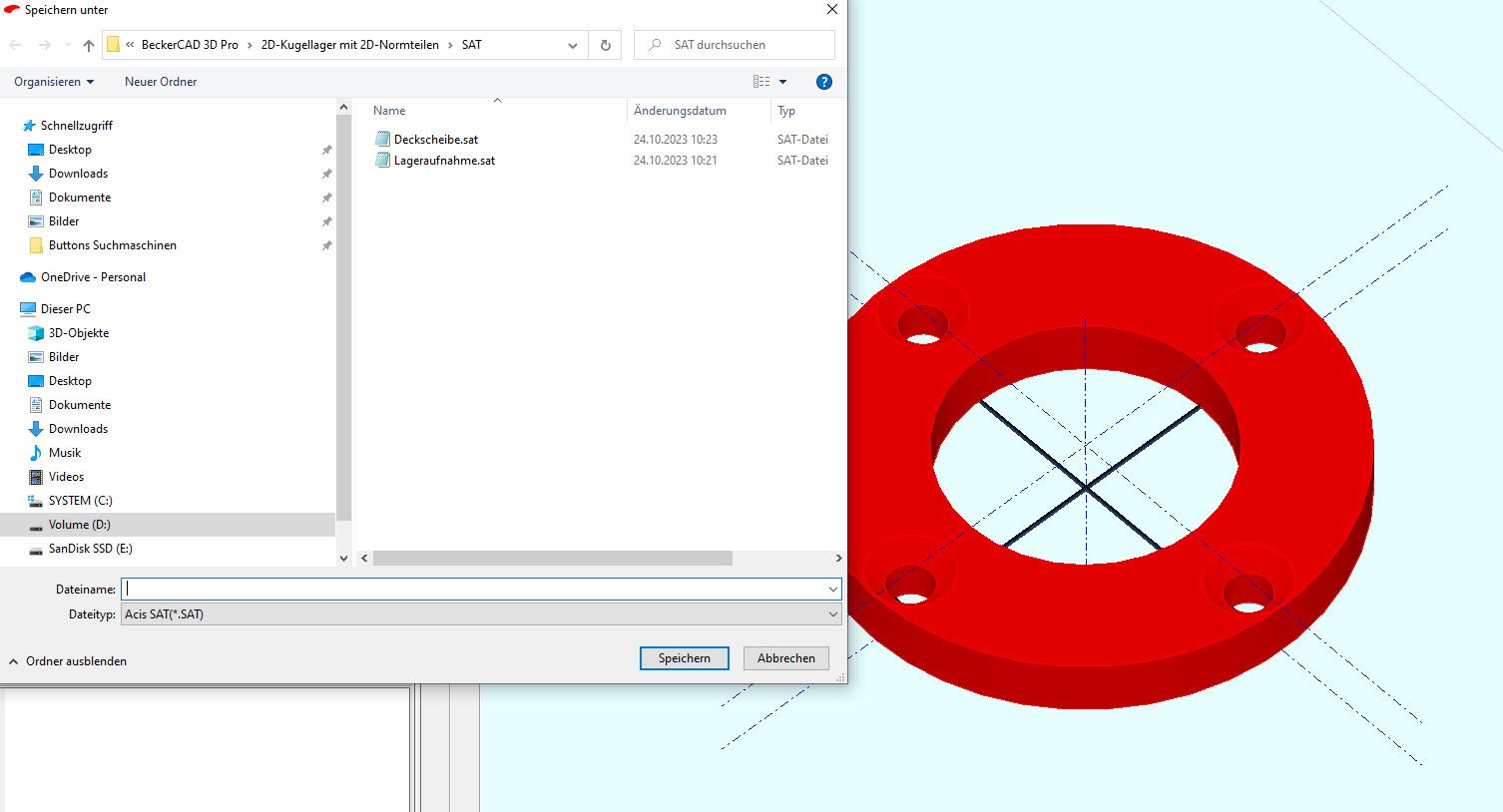This screenshot has height=812, width=1503.
Task: Sort by the Name column header
Action: pos(389,111)
